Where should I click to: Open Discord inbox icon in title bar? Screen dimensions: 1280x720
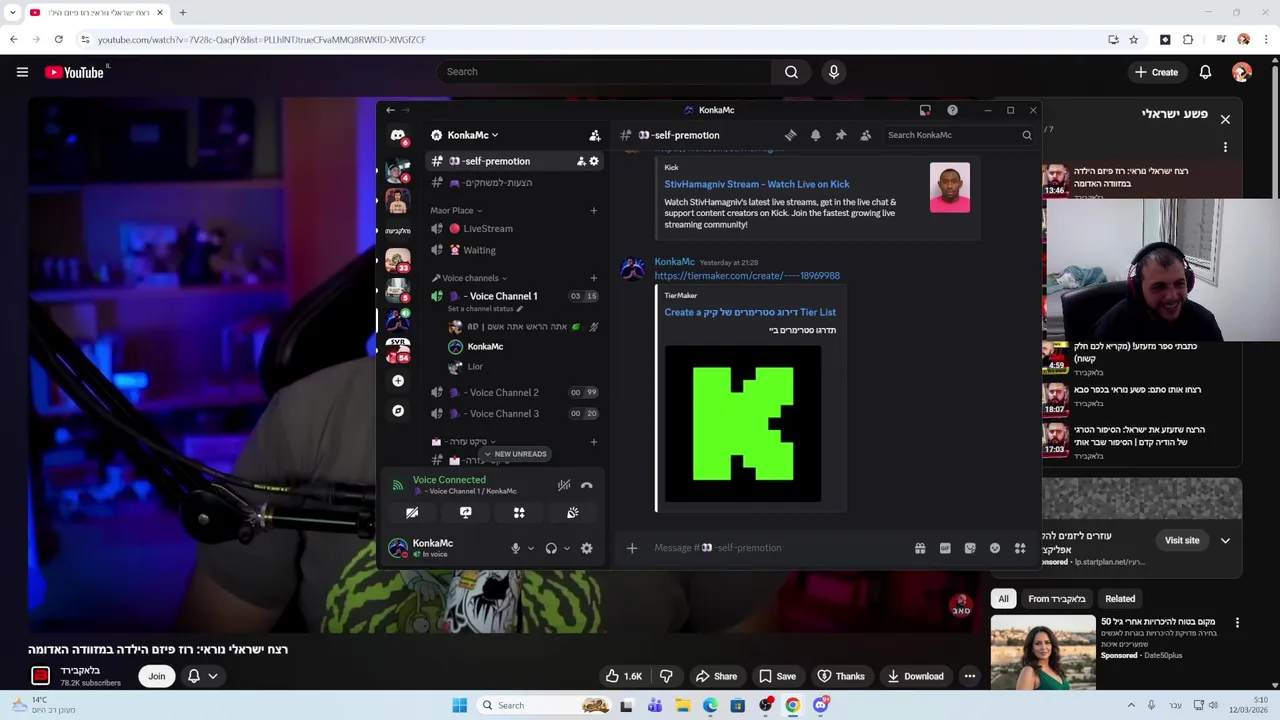point(925,110)
